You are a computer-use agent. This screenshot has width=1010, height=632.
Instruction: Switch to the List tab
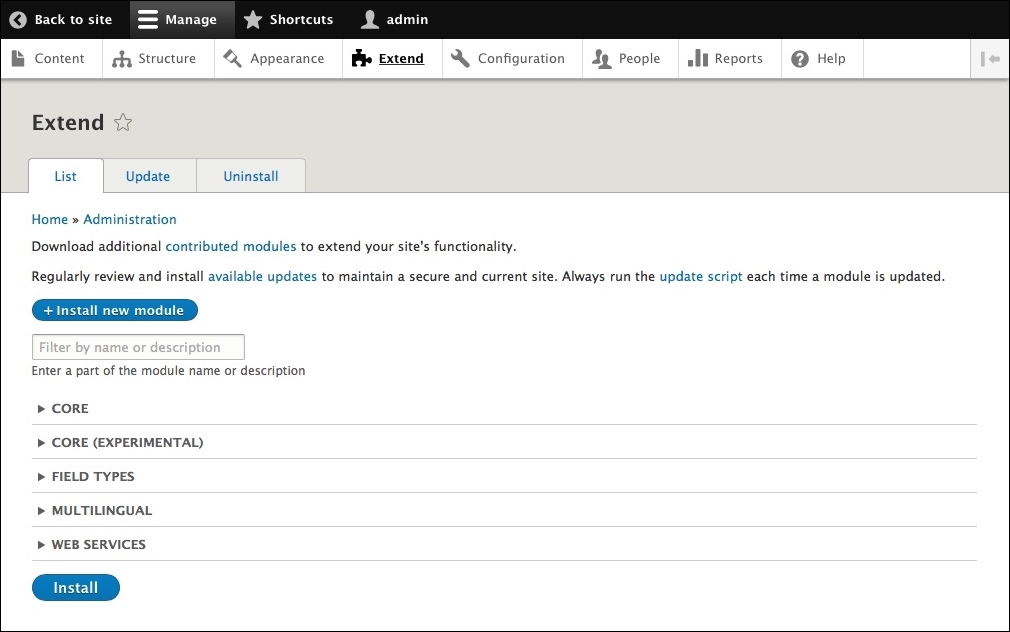(66, 176)
